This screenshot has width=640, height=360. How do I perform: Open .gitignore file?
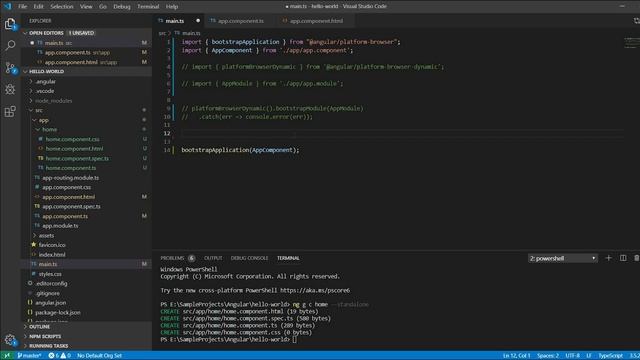[47, 293]
